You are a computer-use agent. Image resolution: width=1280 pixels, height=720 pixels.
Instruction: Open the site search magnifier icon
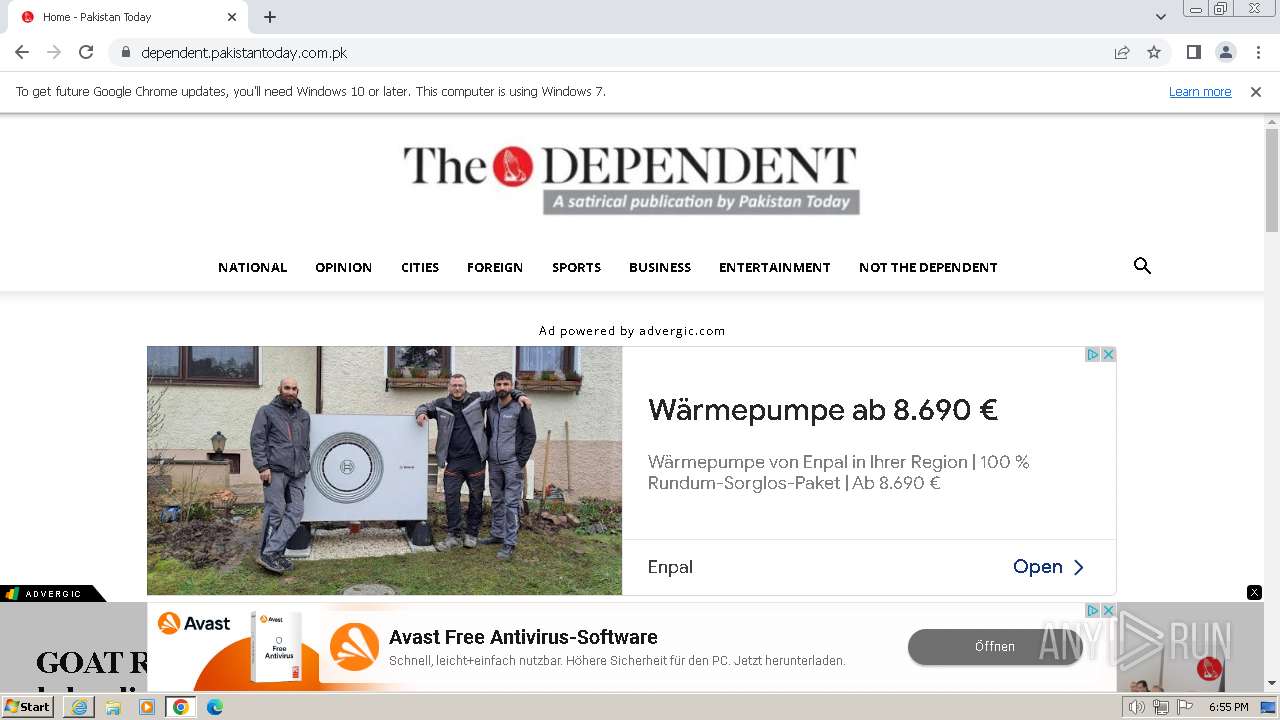point(1142,266)
